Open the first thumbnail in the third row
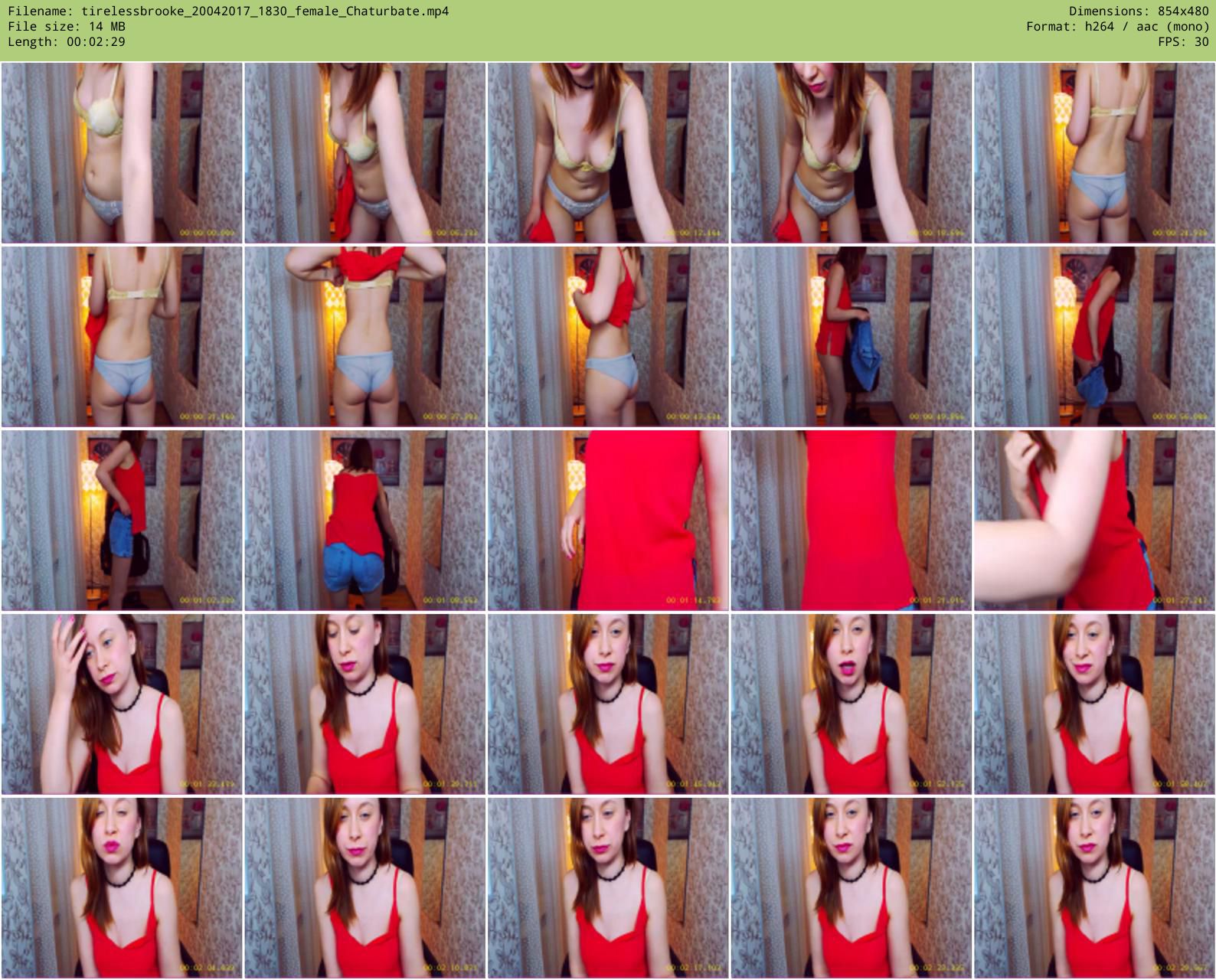The image size is (1216, 980). point(122,521)
